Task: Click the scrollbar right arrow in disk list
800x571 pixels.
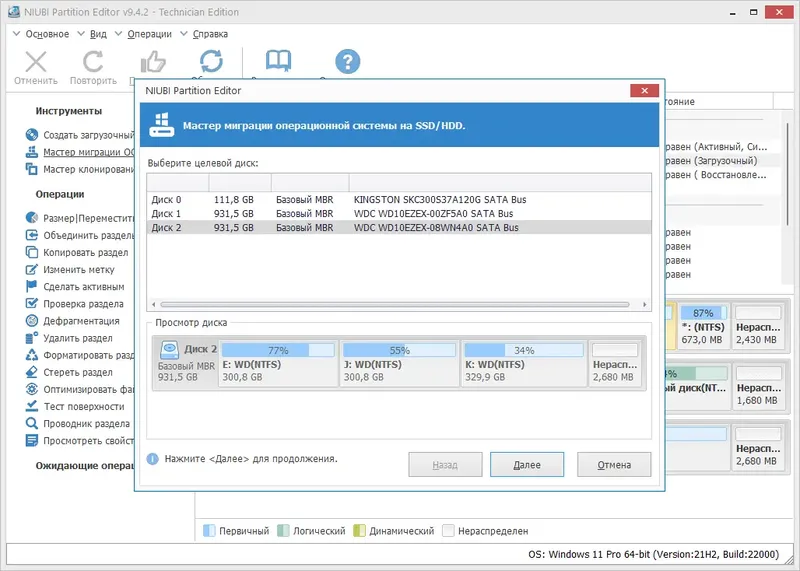Action: click(x=645, y=305)
